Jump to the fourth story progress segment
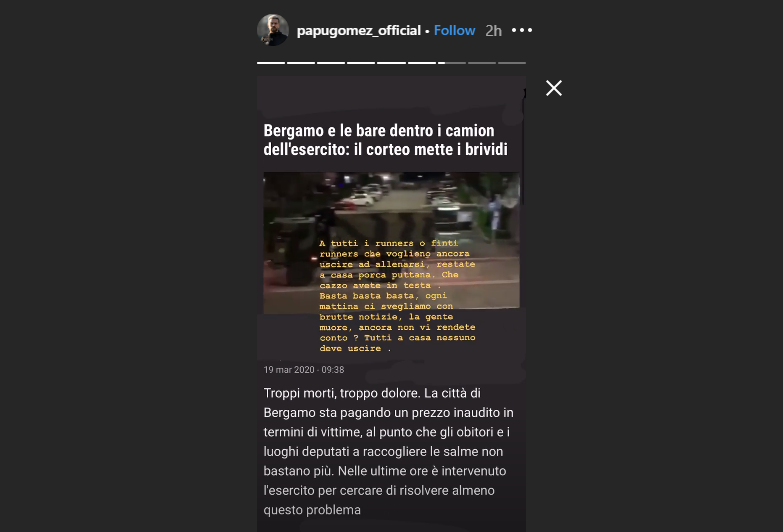Screen dimensions: 783x532 pos(361,63)
